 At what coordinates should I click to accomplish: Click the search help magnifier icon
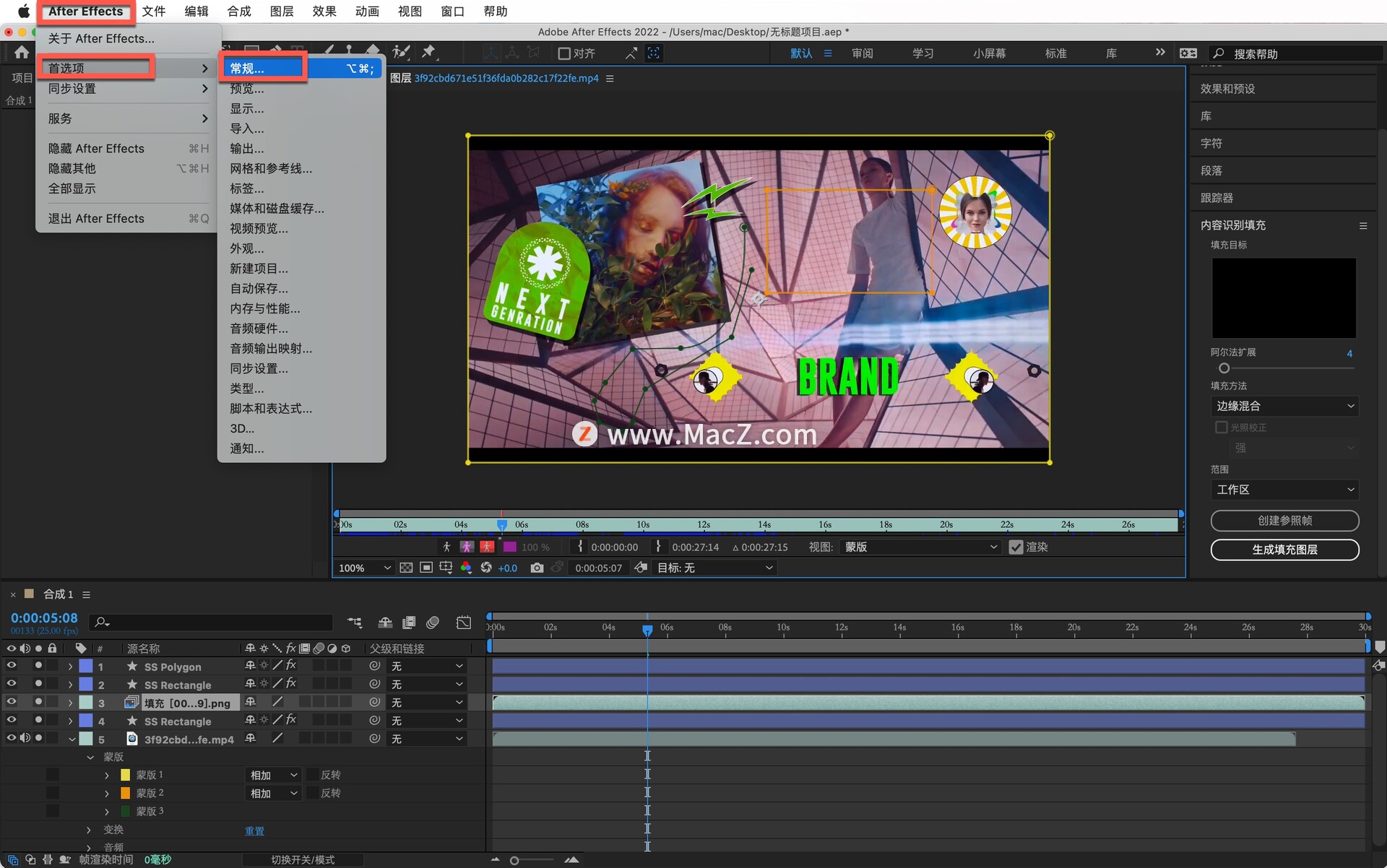coord(1219,53)
